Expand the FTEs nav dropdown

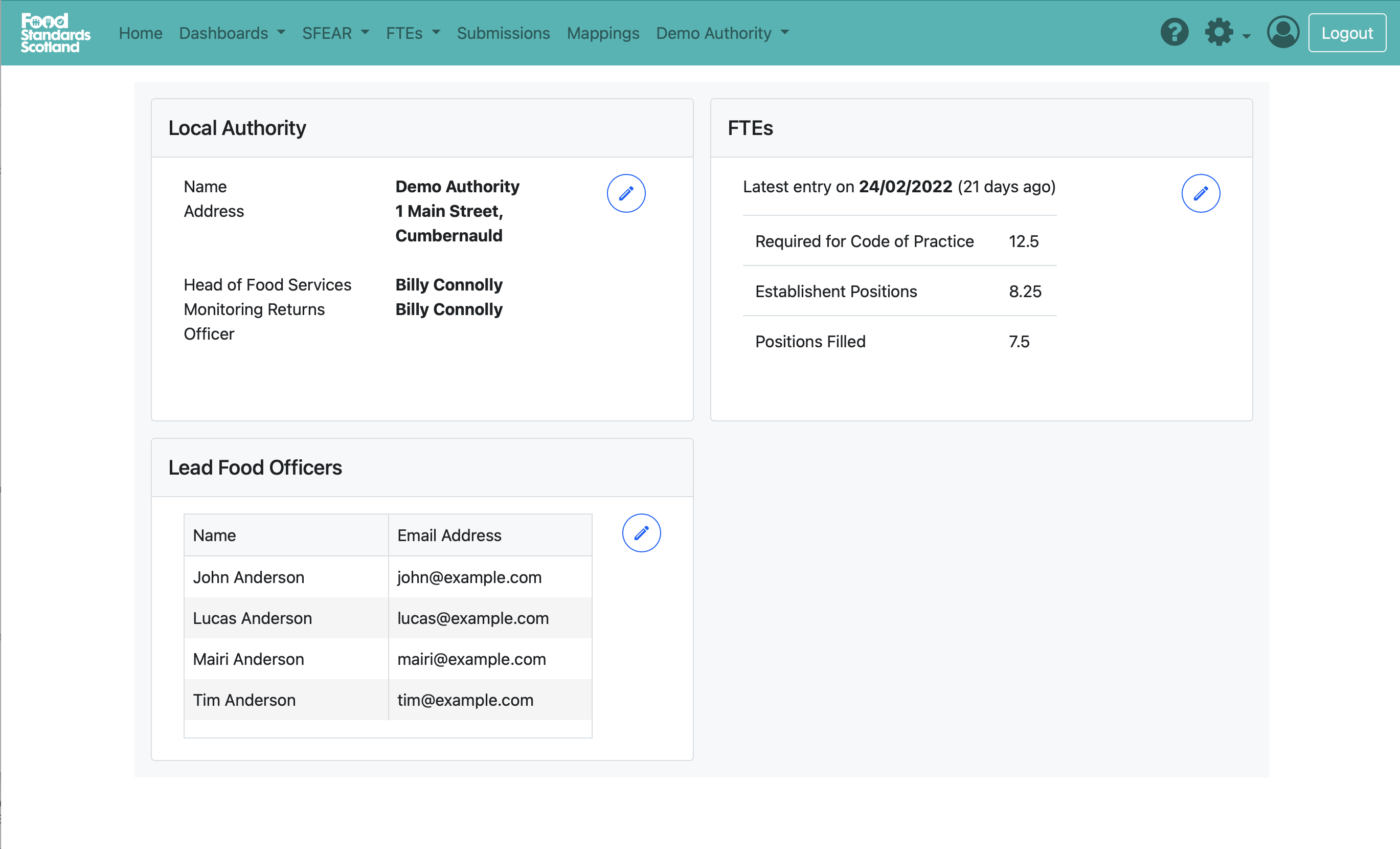pyautogui.click(x=413, y=33)
